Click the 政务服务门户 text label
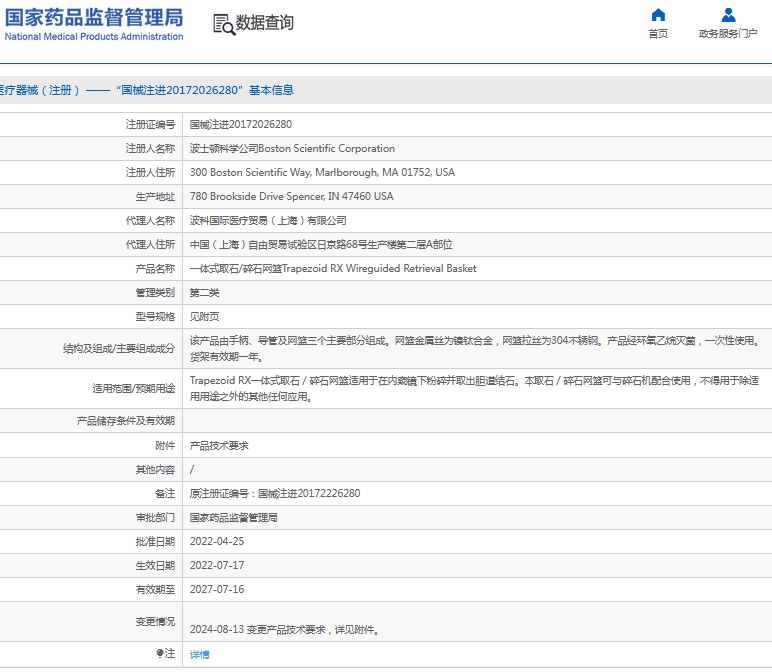 tap(728, 33)
